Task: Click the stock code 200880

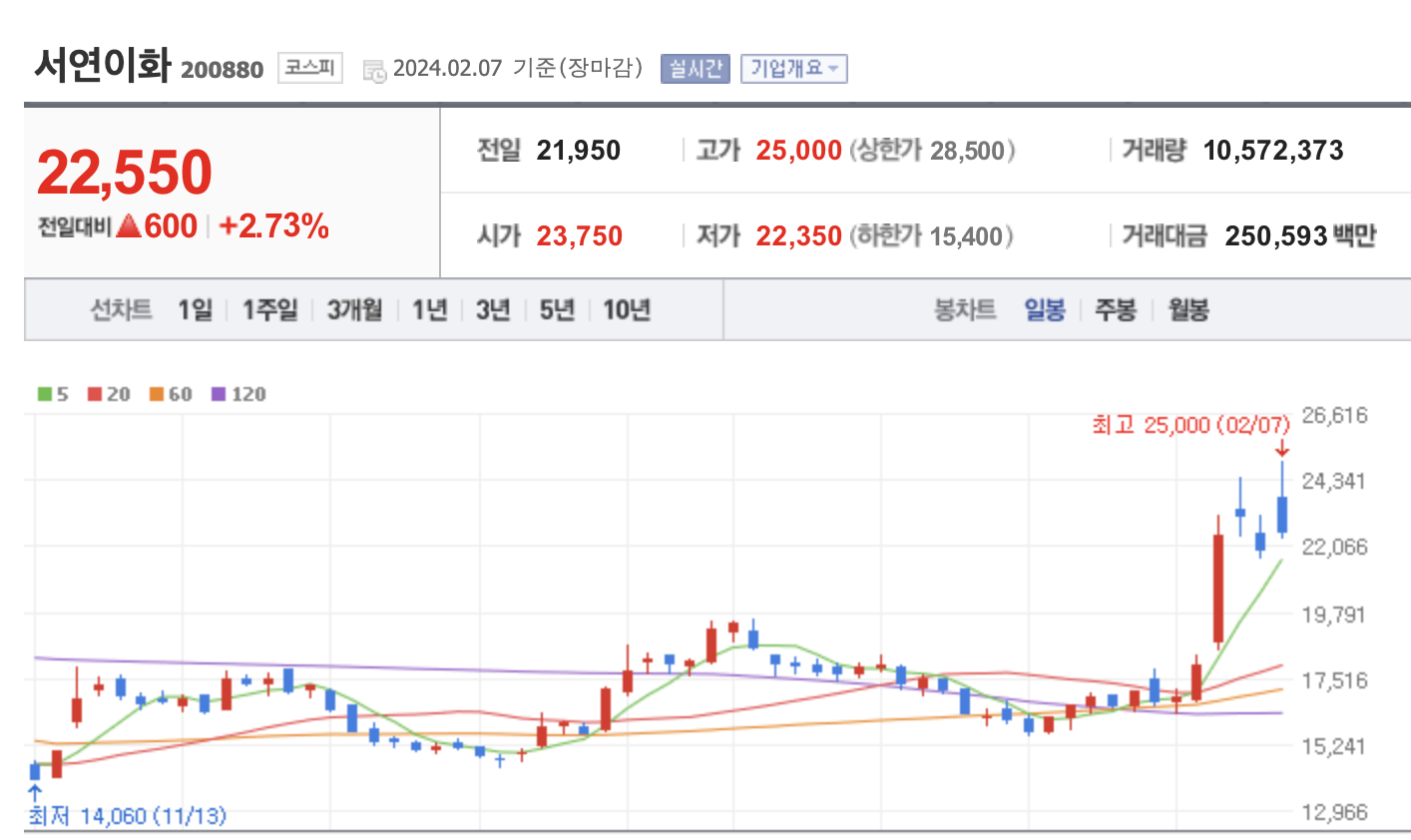Action: 223,70
